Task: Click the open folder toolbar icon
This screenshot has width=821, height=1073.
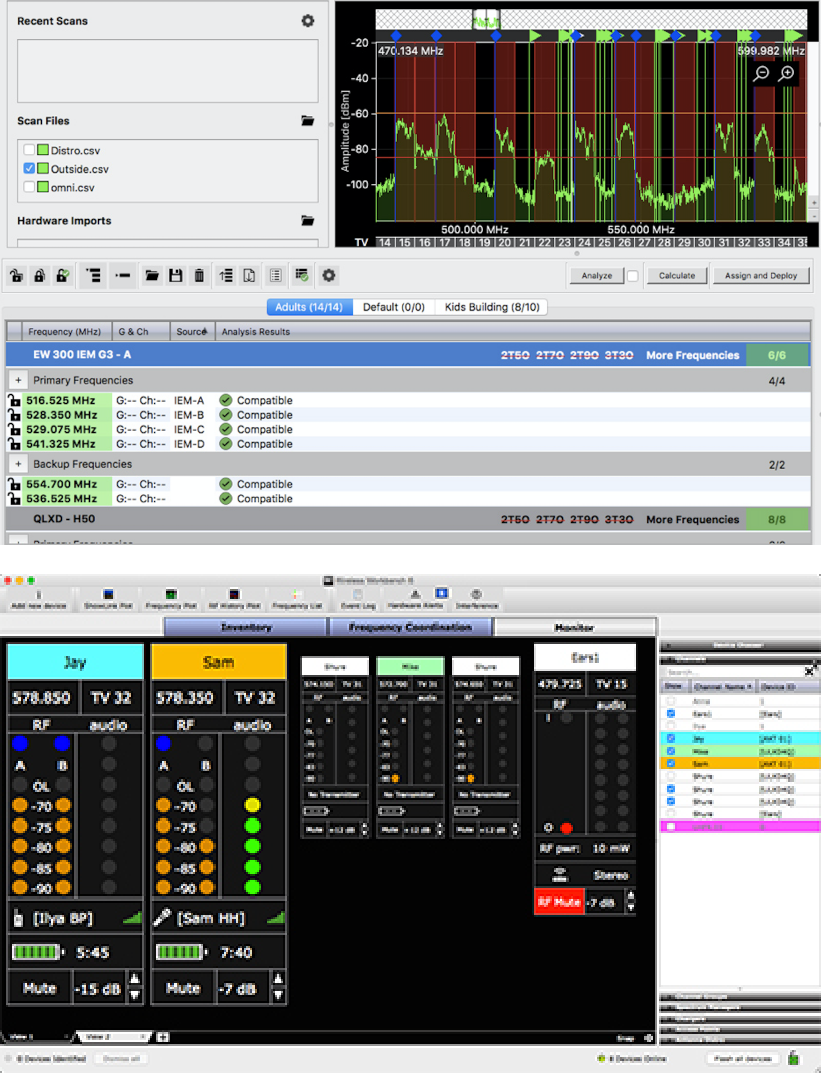Action: [152, 276]
